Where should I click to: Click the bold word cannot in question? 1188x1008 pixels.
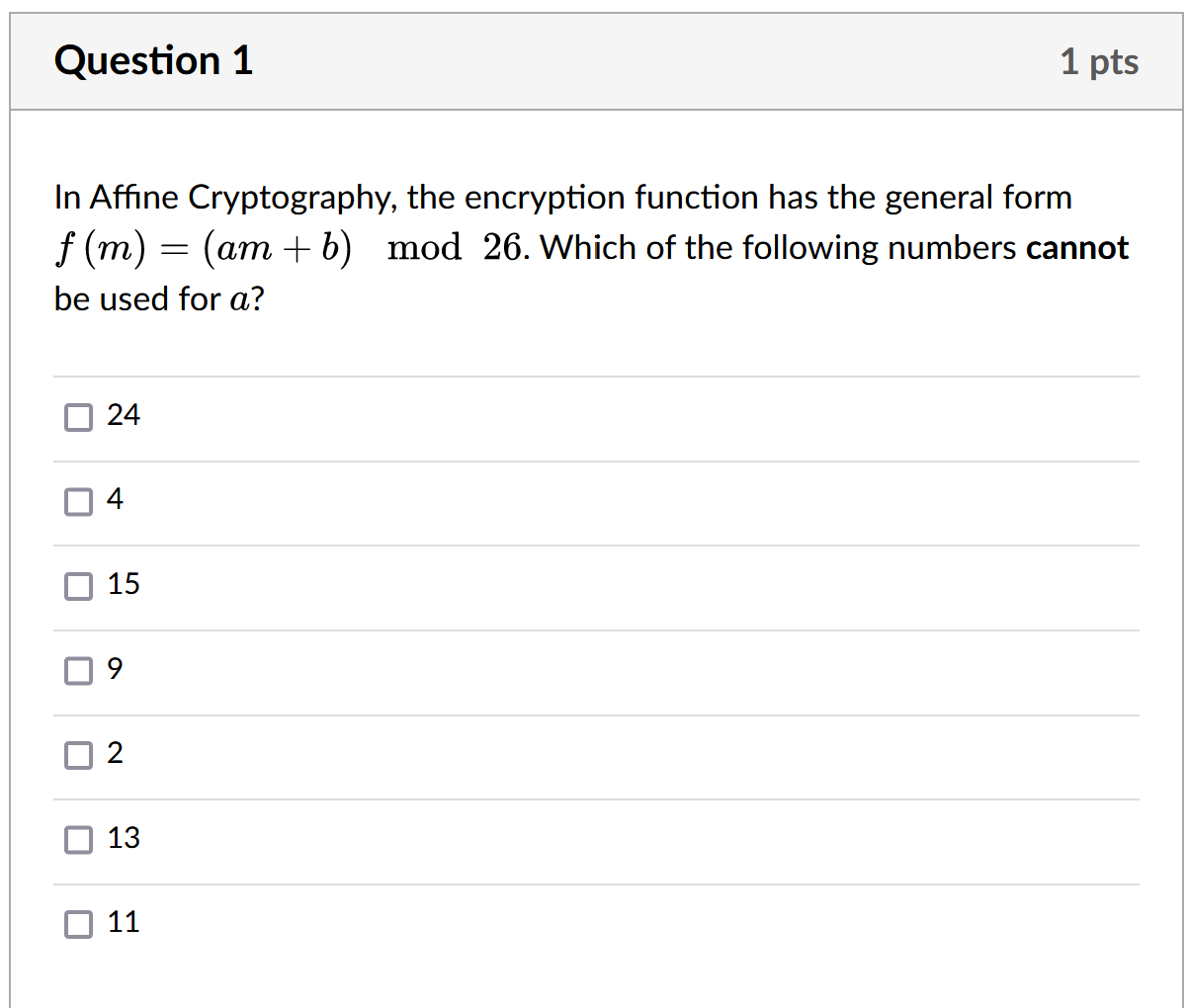[1077, 247]
